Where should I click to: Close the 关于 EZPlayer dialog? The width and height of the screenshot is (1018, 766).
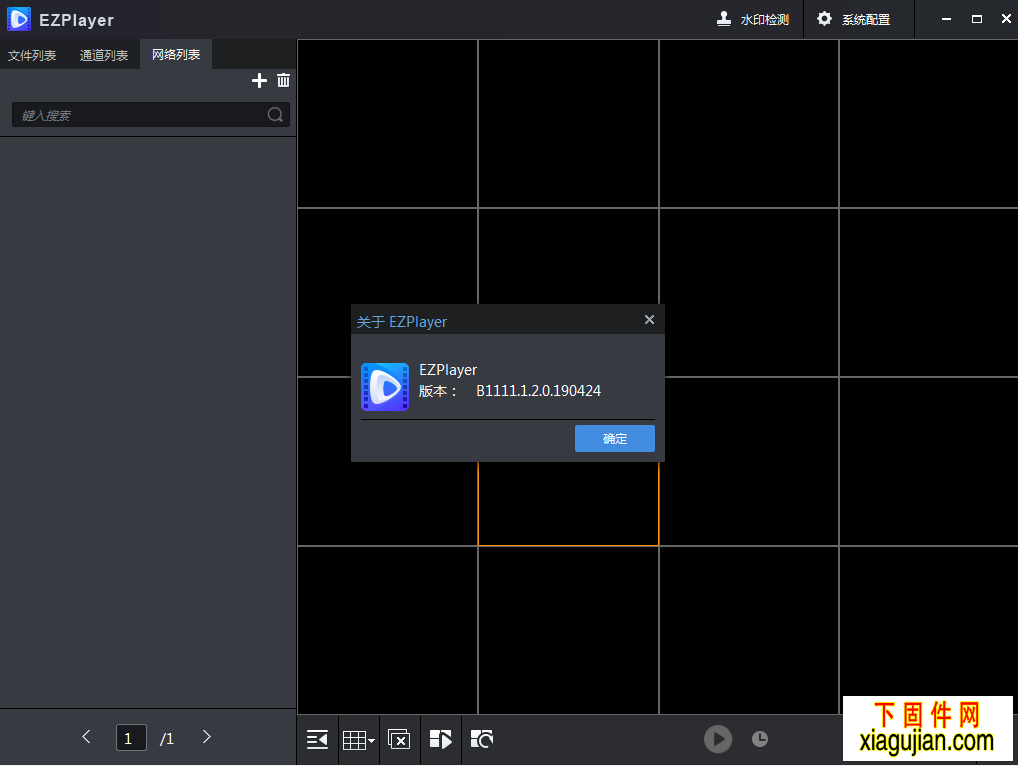(649, 319)
